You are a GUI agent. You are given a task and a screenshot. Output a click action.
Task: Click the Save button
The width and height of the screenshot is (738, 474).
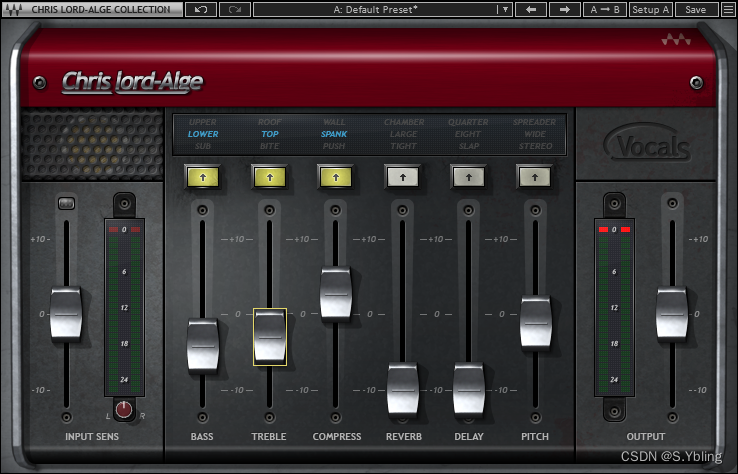tap(696, 9)
